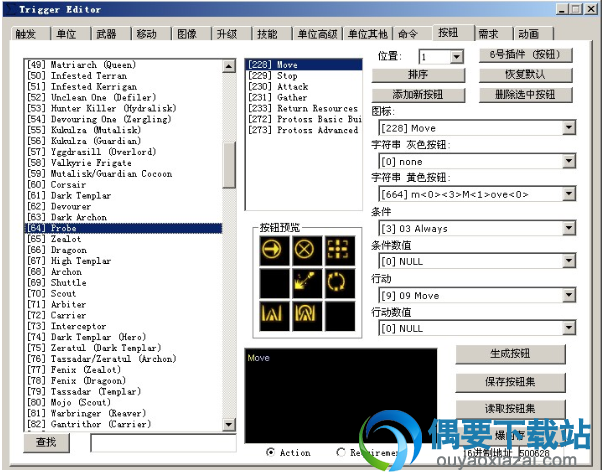The width and height of the screenshot is (602, 472).
Task: Switch to the 移动 tab
Action: point(151,34)
